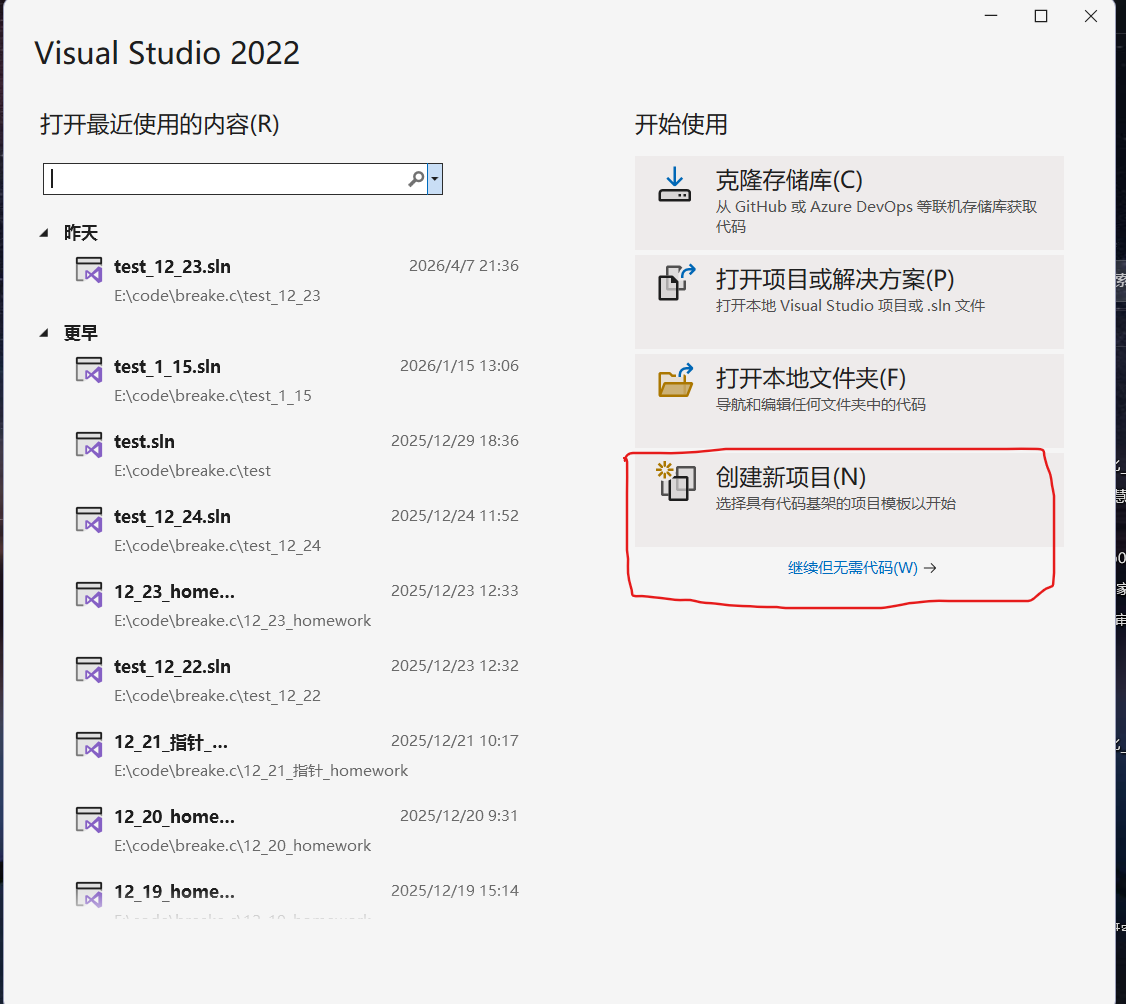Image resolution: width=1126 pixels, height=1004 pixels.
Task: Click date 2025/12/21 10:17
Action: click(x=455, y=740)
